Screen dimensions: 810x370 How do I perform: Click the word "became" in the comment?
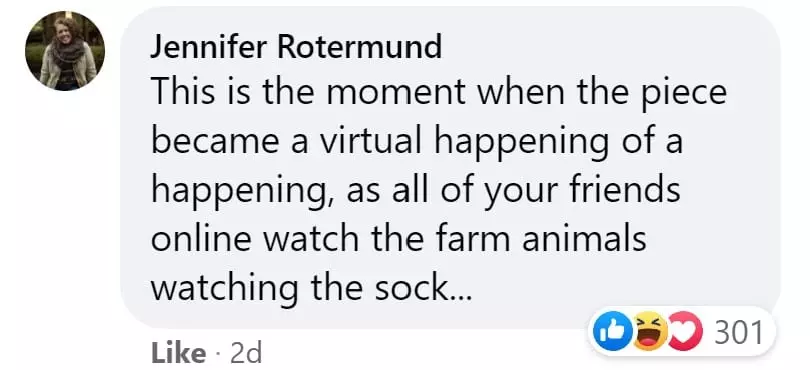(x=214, y=141)
